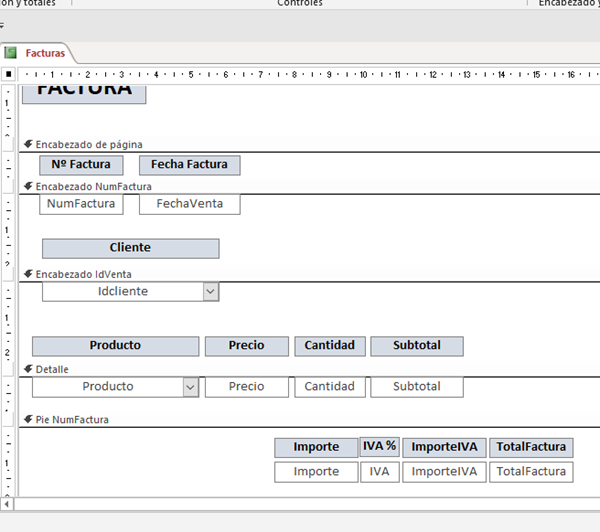
Task: Click the report selector square at ruler corner
Action: coord(8,74)
